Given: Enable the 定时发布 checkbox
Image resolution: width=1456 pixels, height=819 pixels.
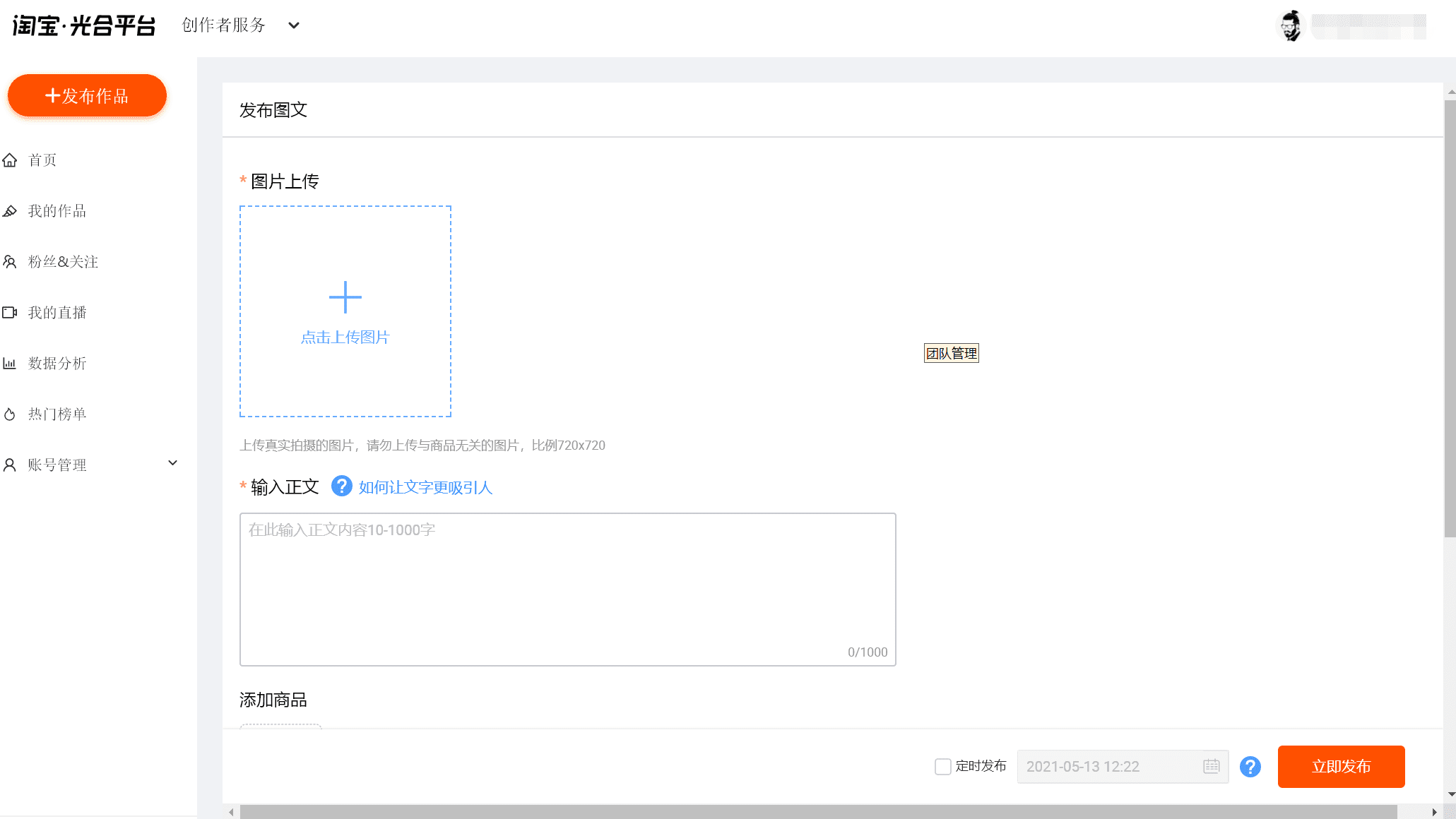Looking at the screenshot, I should click(943, 767).
